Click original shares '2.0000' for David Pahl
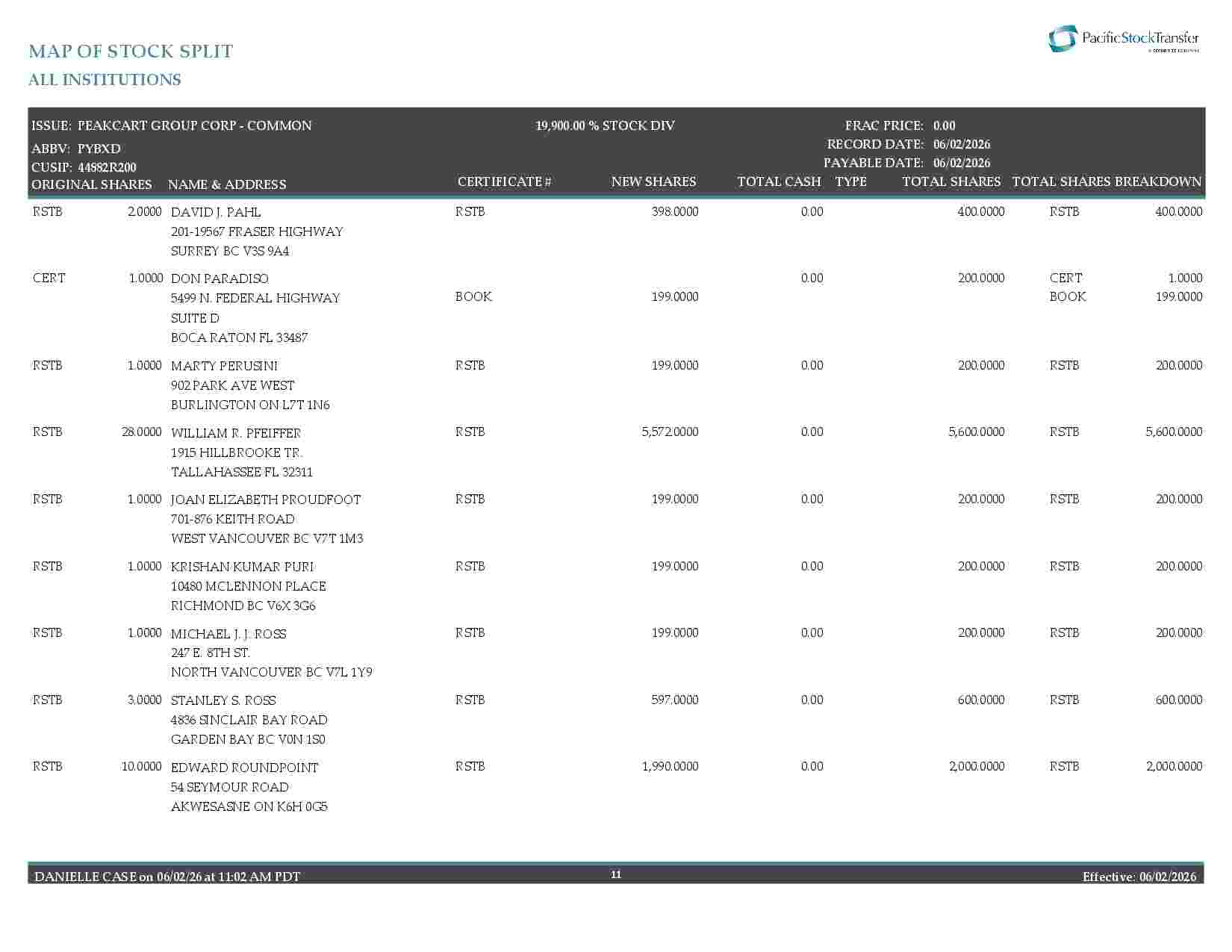Screen dimensions: 1232x952 [x=145, y=212]
